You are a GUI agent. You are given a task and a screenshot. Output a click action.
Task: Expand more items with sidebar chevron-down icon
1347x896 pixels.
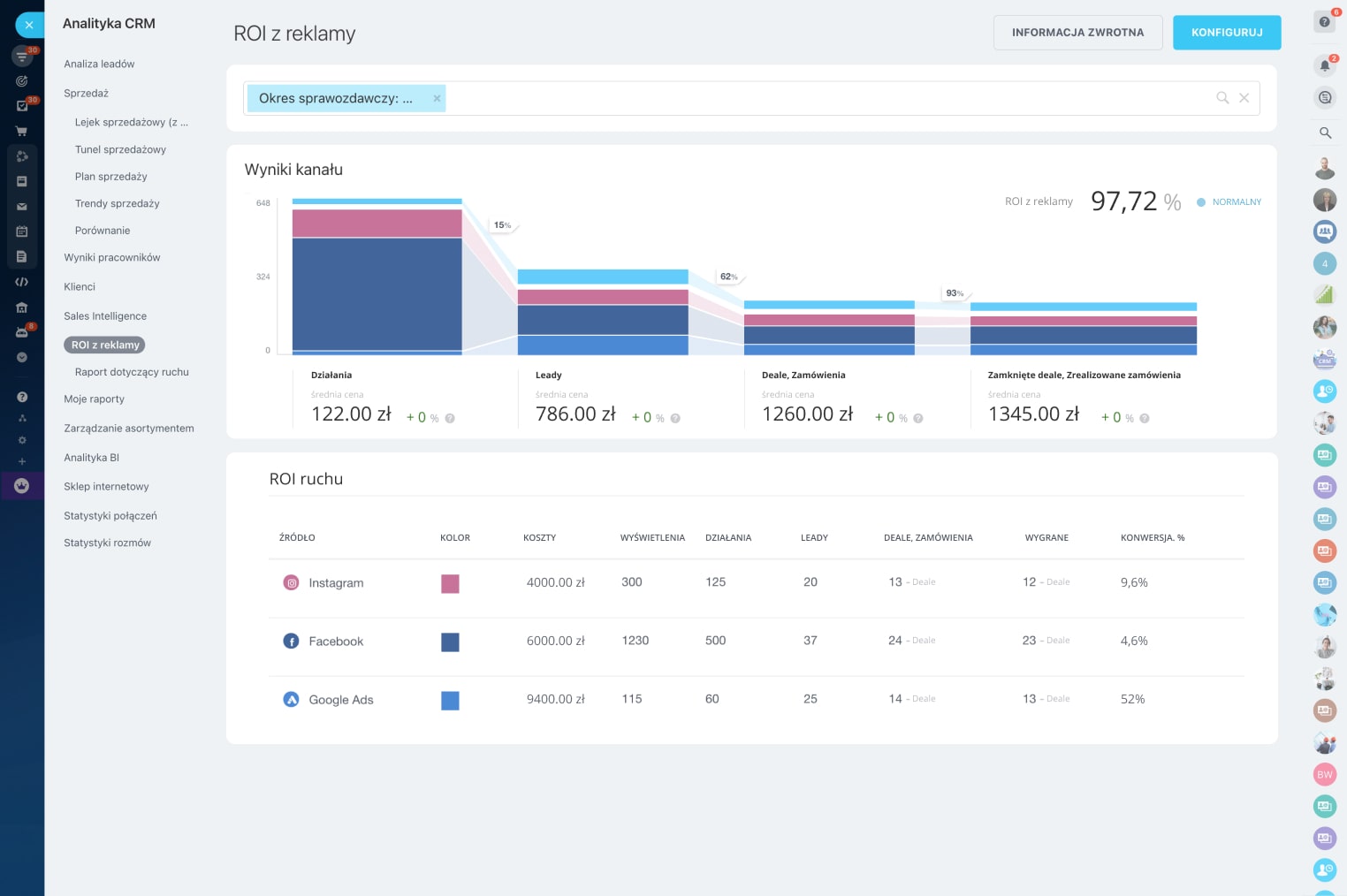click(22, 358)
